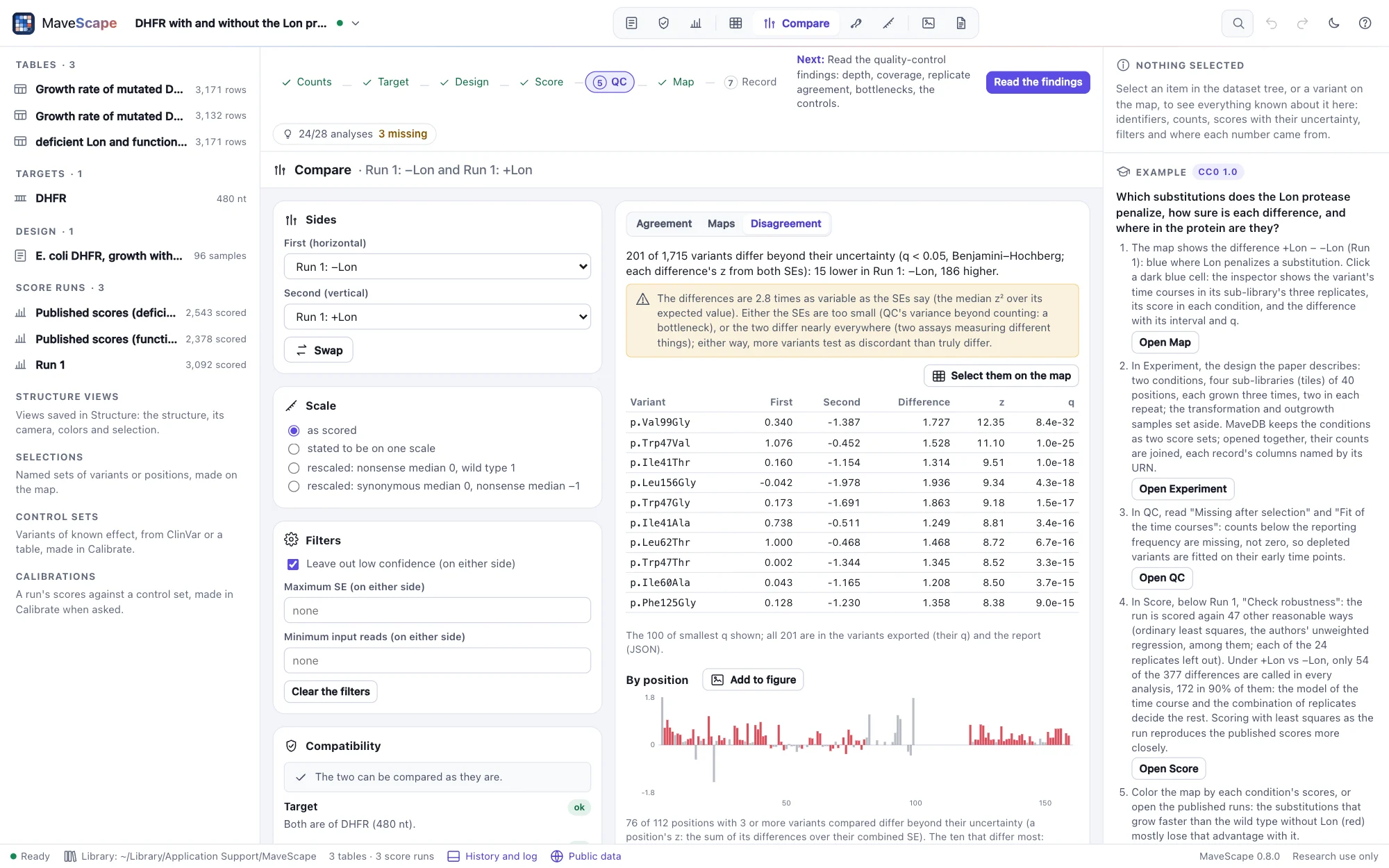Click the Swap sides button
Screen dimensions: 1389x868
pos(319,350)
